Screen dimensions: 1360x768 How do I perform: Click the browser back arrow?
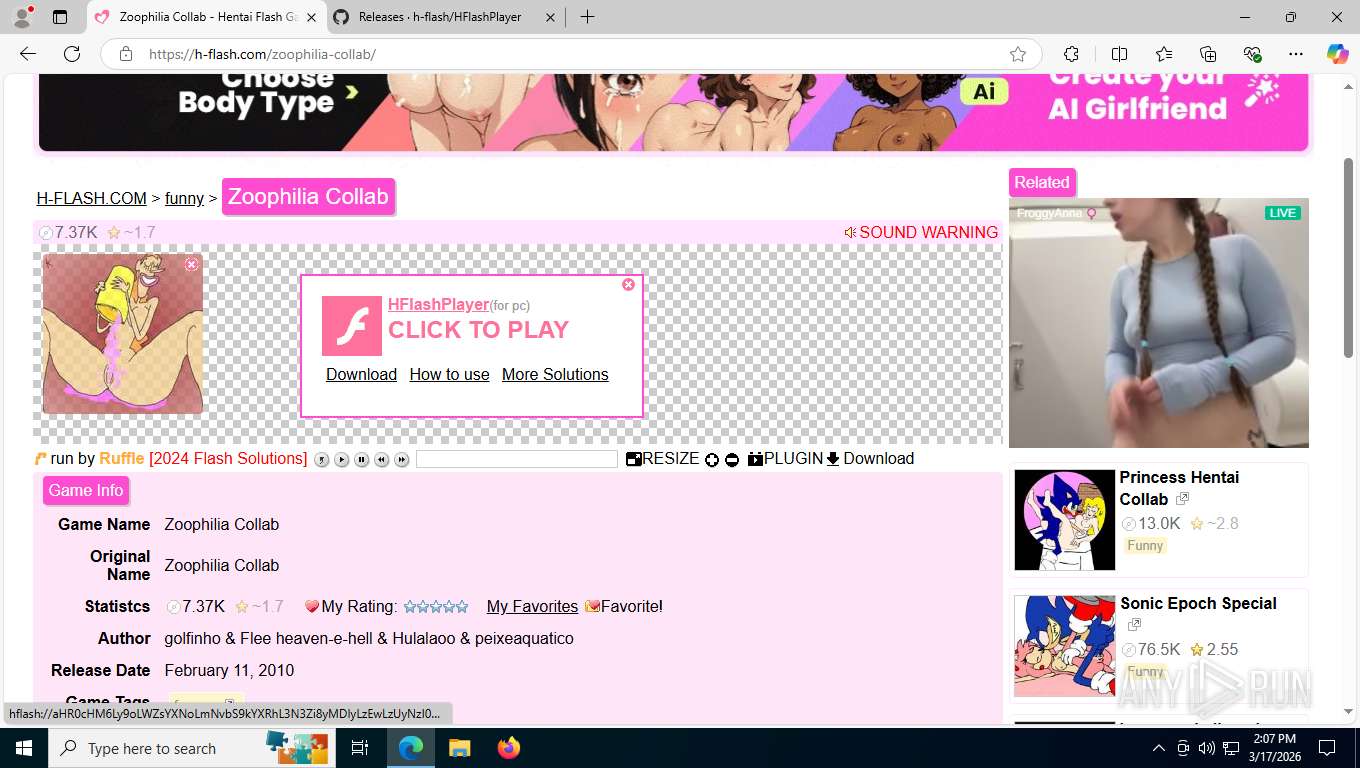tap(28, 54)
